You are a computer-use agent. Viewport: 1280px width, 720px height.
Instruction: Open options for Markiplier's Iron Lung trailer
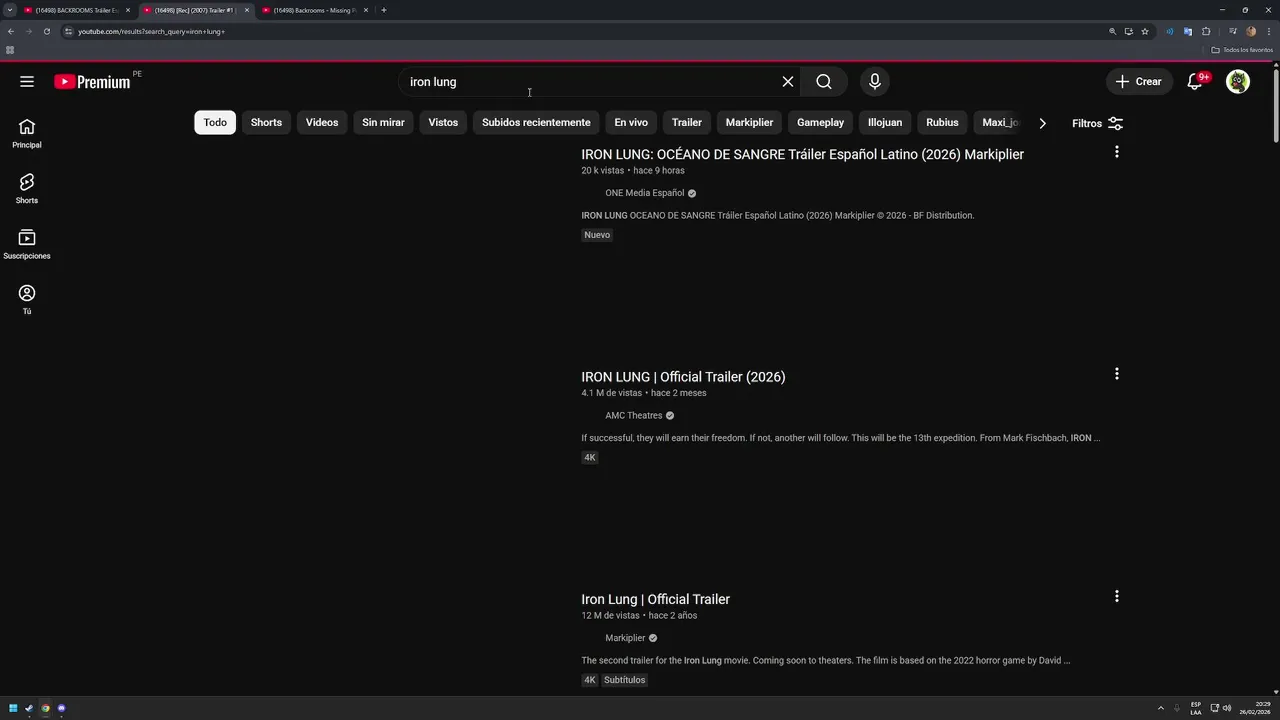click(1116, 596)
